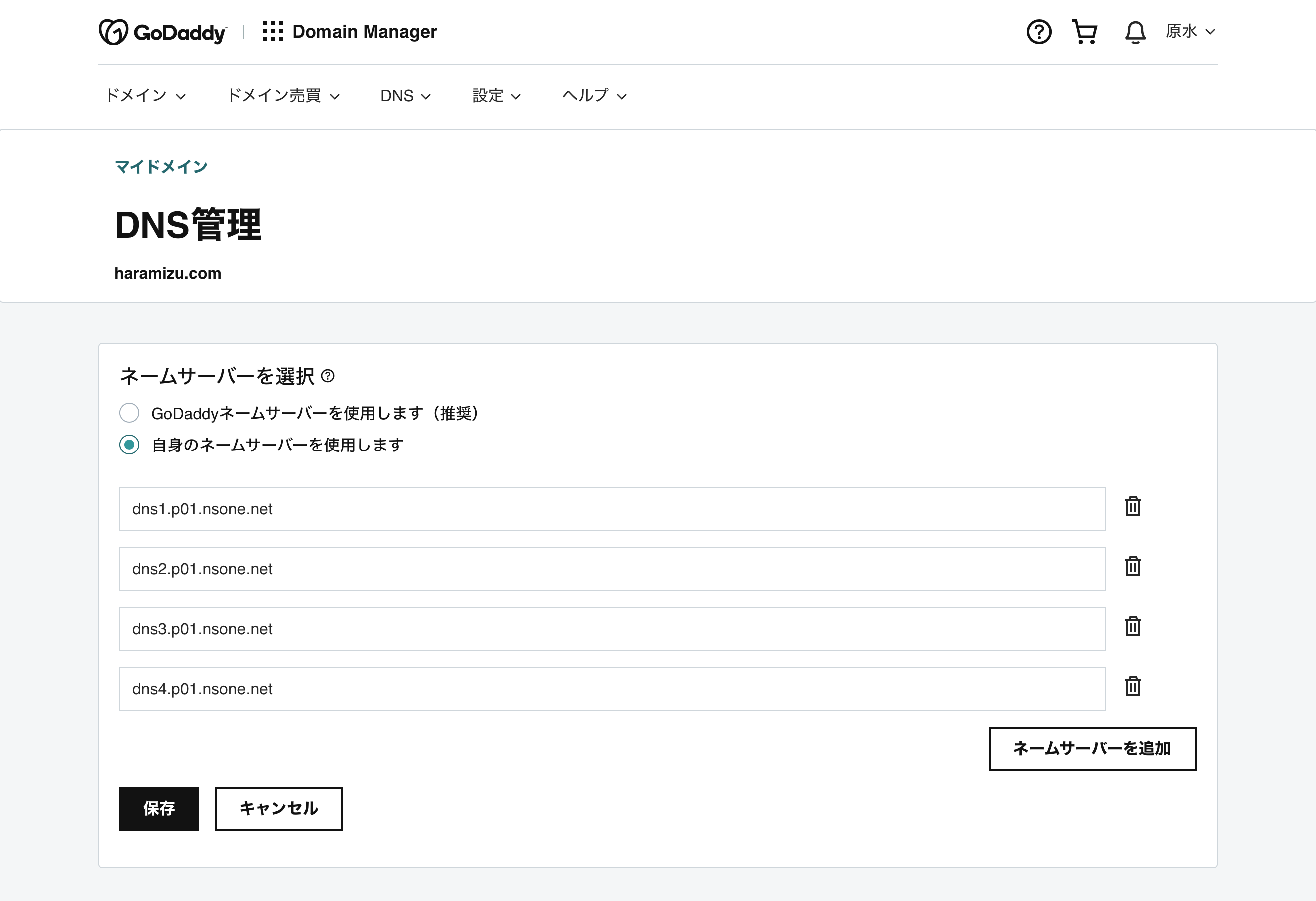Focus the dns3.p01.nsone.net input field

(x=612, y=629)
